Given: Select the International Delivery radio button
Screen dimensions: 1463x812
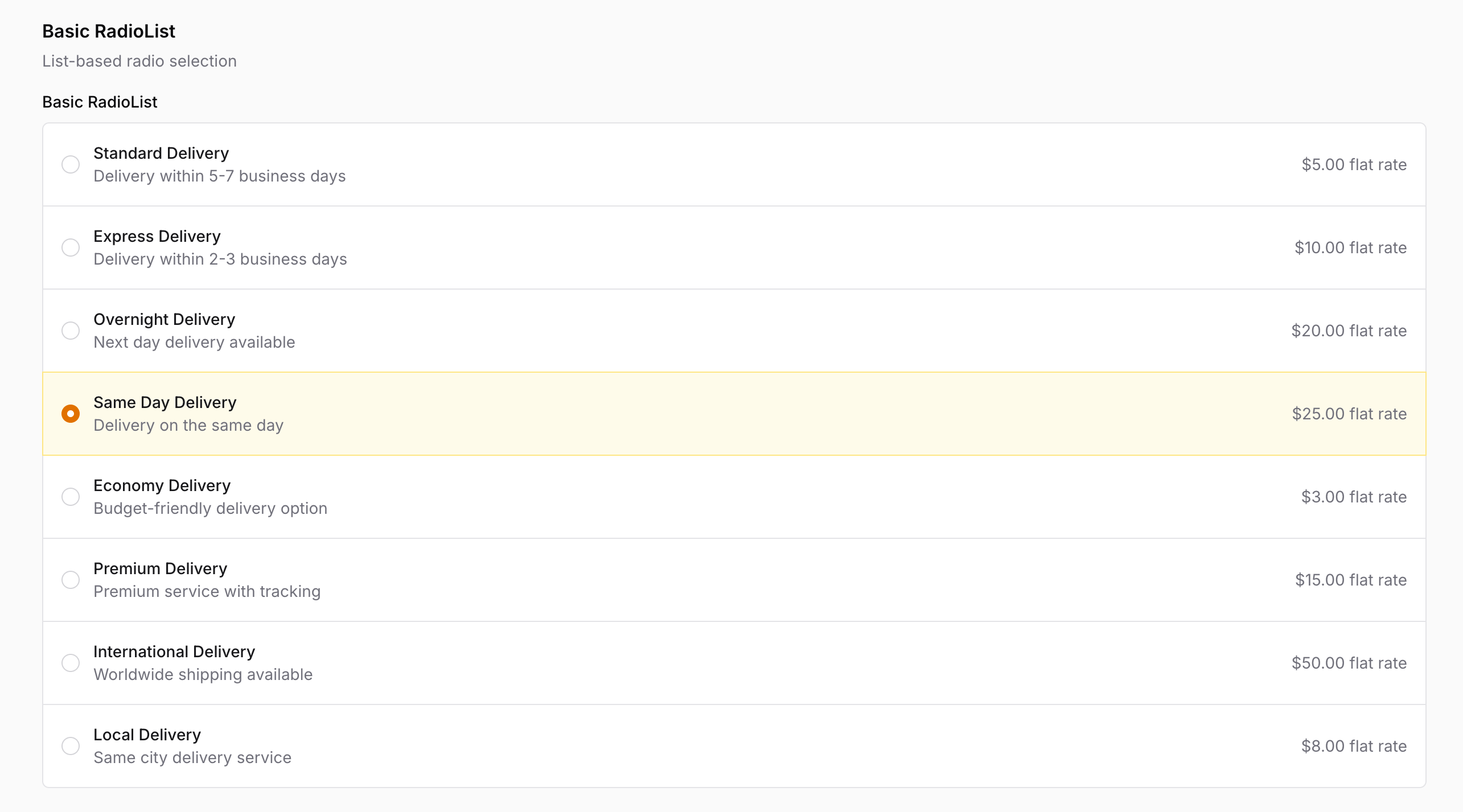Looking at the screenshot, I should 71,663.
